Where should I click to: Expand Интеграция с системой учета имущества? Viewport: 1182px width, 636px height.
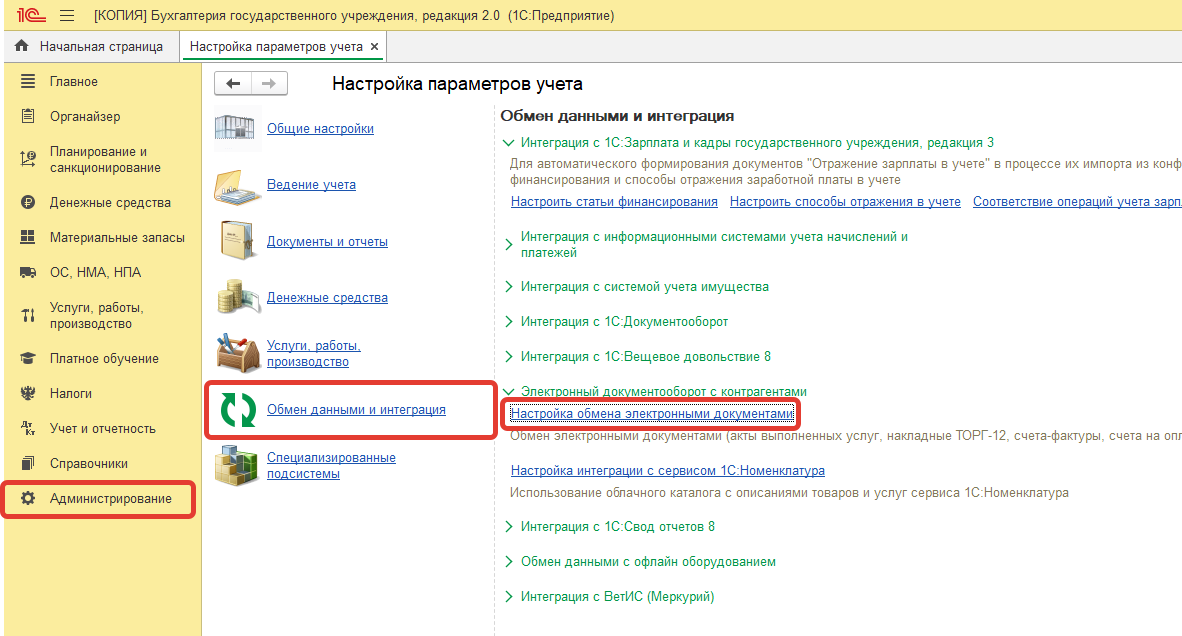[x=509, y=287]
